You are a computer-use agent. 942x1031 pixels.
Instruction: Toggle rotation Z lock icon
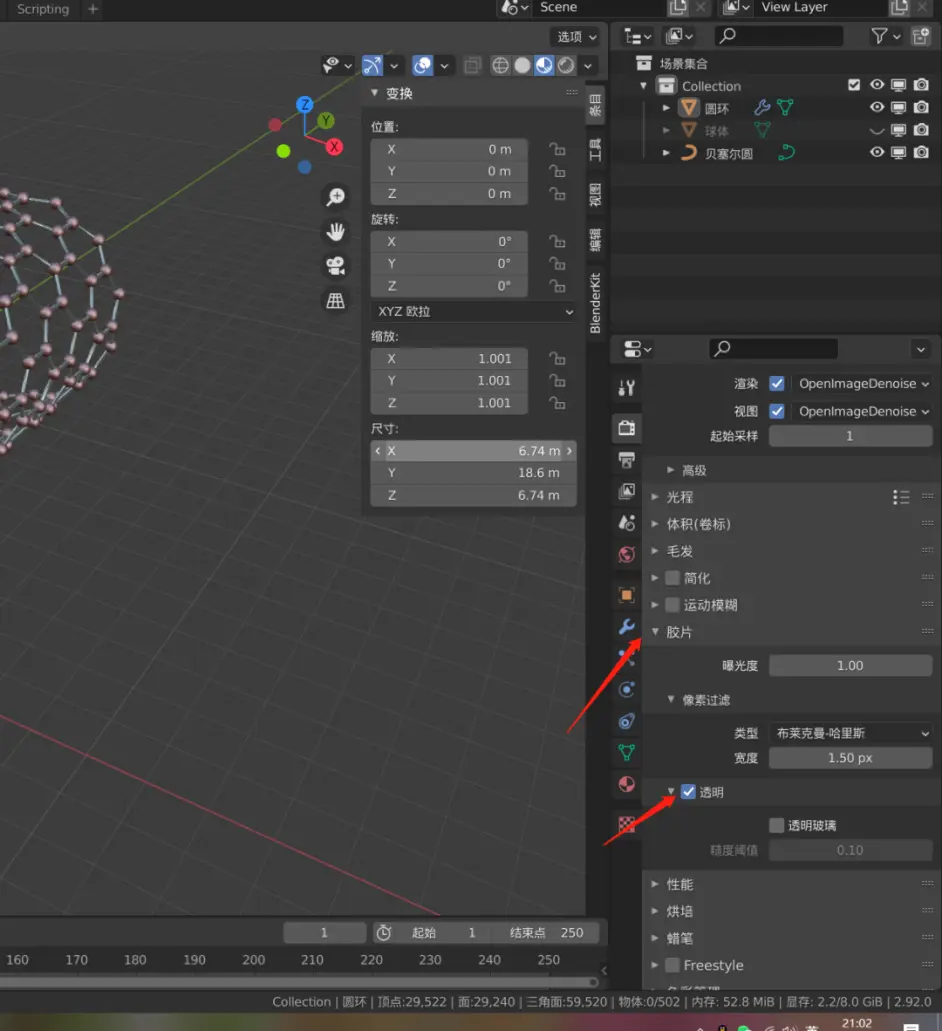pos(557,286)
